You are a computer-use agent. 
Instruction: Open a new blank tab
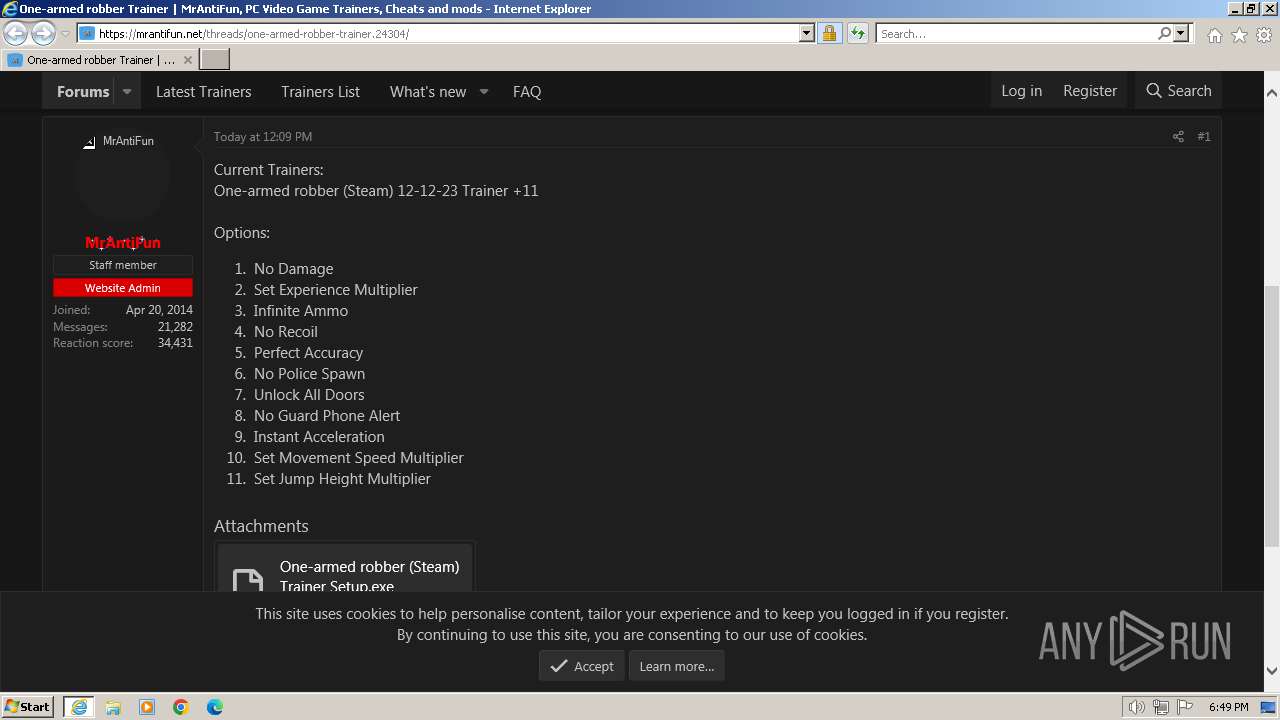tap(215, 60)
